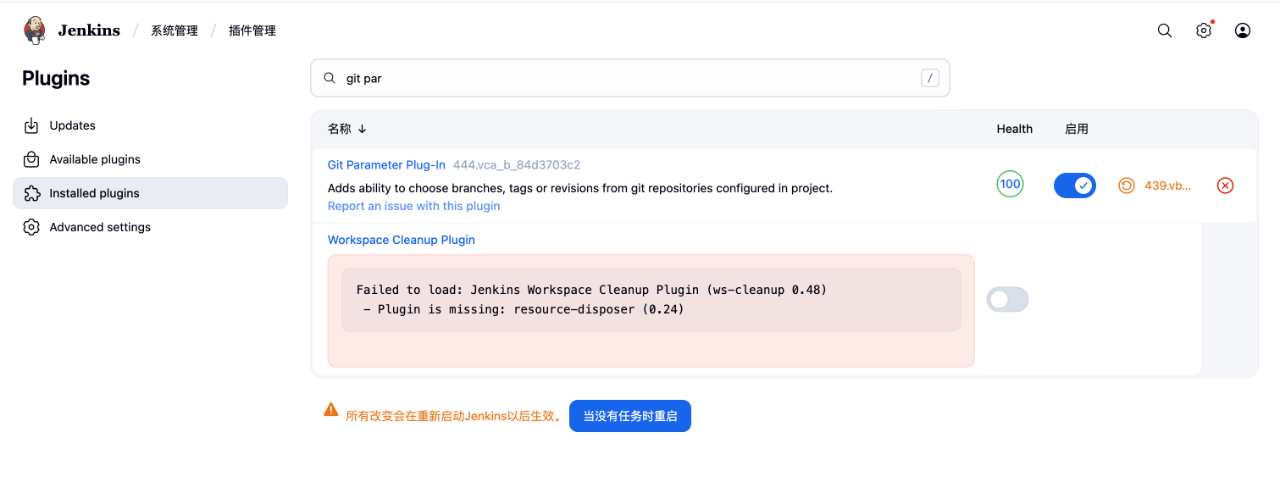The height and width of the screenshot is (482, 1280).
Task: Focus the plugin search field
Action: 630,78
